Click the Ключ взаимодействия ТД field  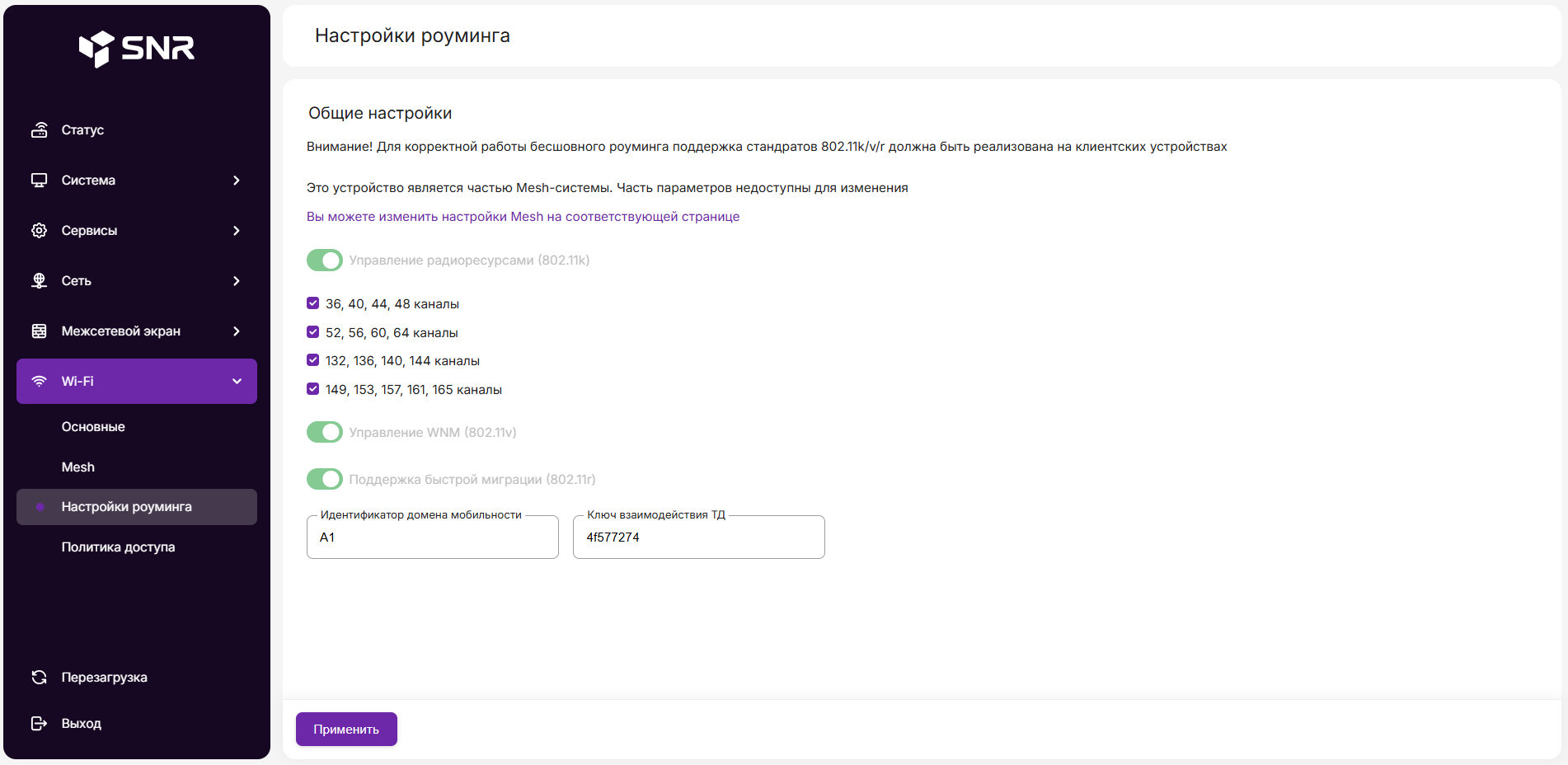[698, 537]
